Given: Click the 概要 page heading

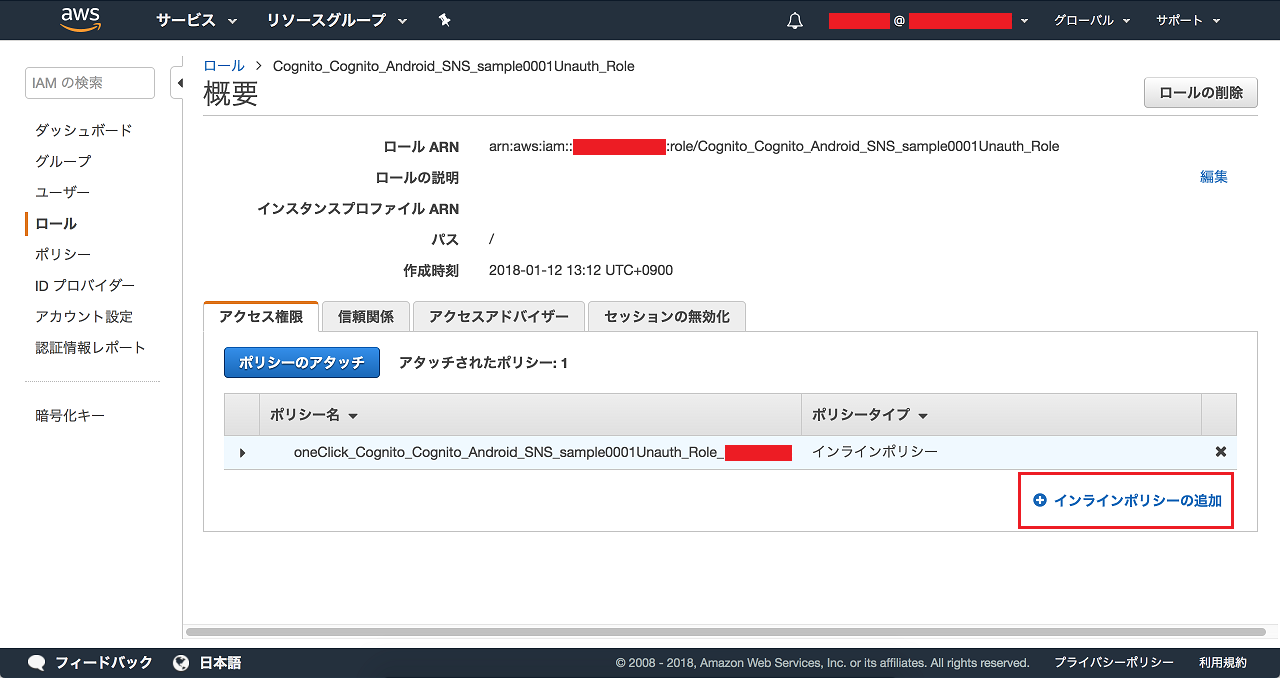Looking at the screenshot, I should coord(231,94).
